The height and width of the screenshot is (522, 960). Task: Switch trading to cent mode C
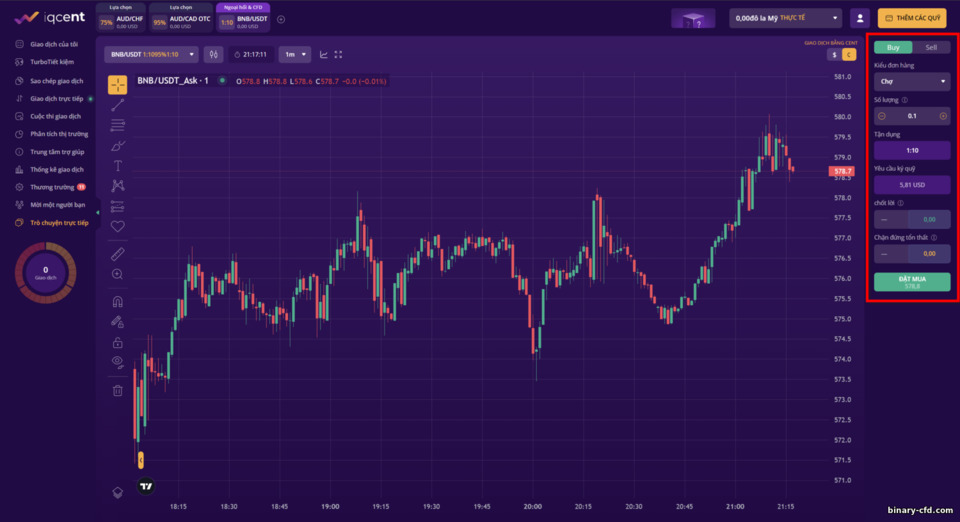(849, 55)
